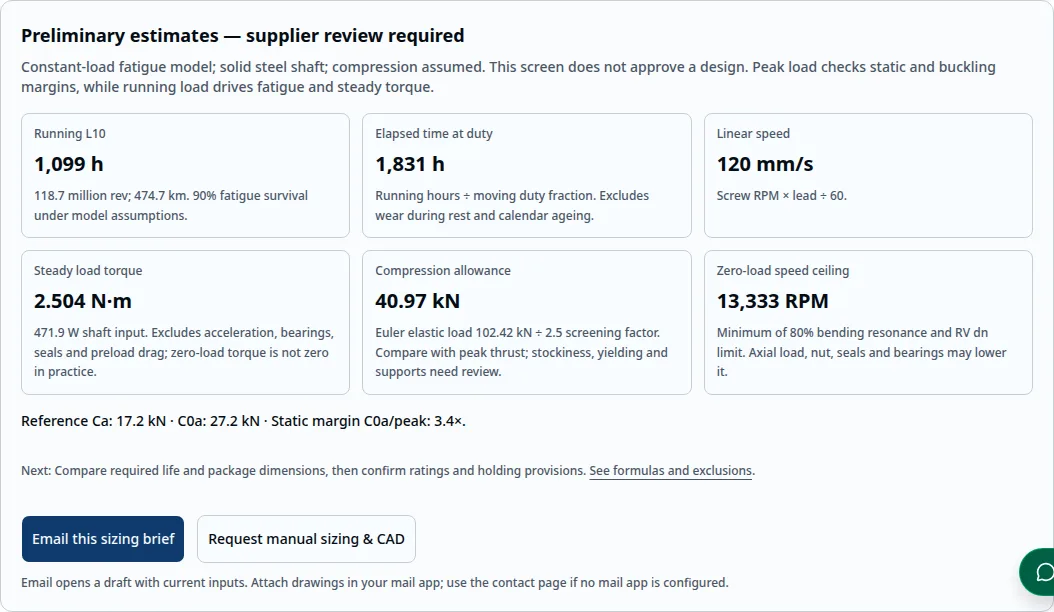
Task: Click the Preliminary estimates heading
Action: coord(243,36)
